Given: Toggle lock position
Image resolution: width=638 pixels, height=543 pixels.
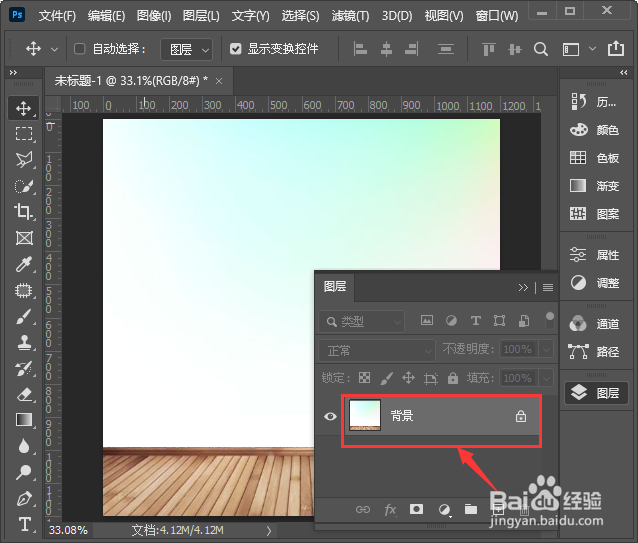Looking at the screenshot, I should [408, 378].
